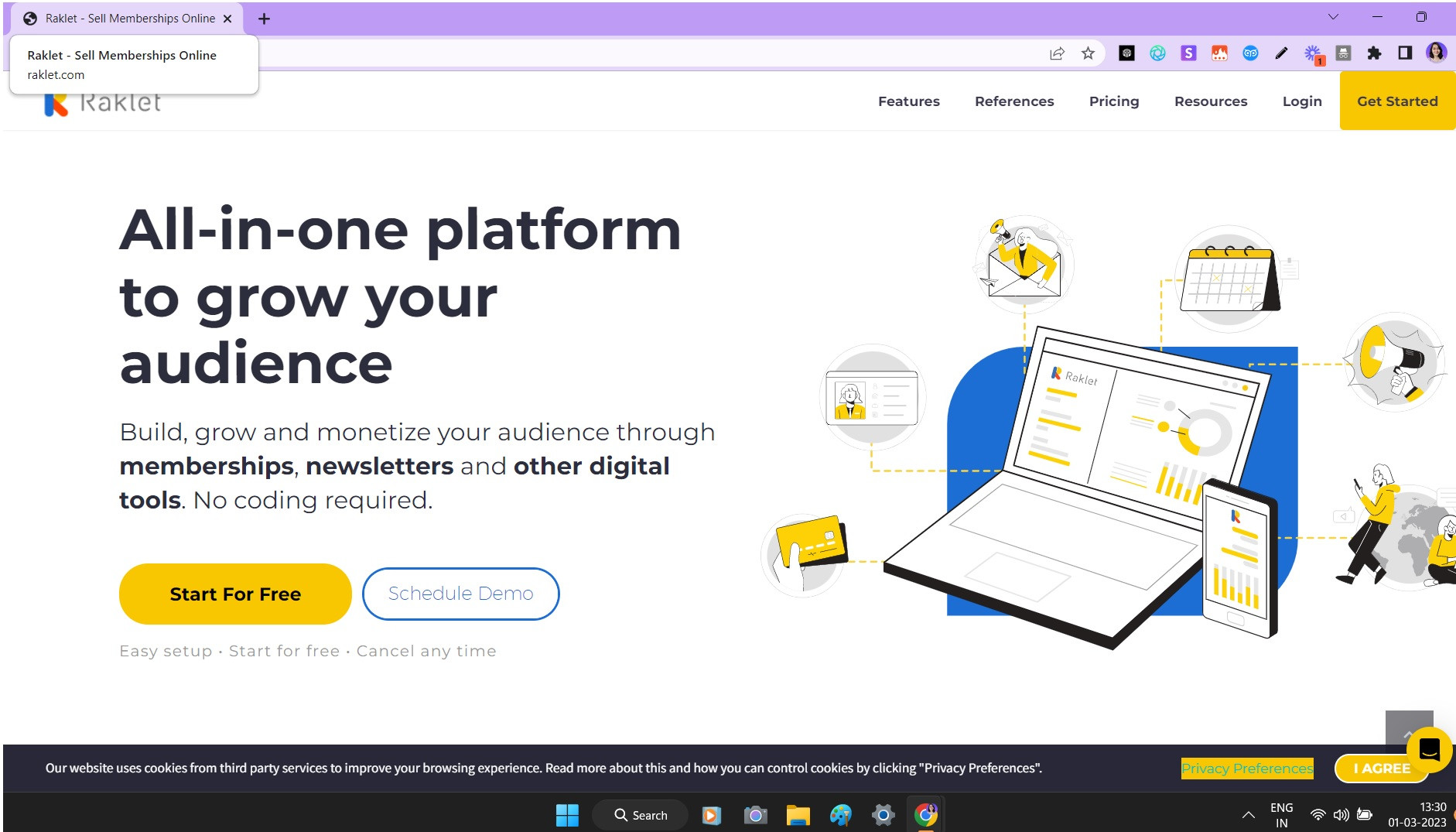Screen dimensions: 1456x832
Task: Open the Windows Start menu
Action: tap(567, 815)
